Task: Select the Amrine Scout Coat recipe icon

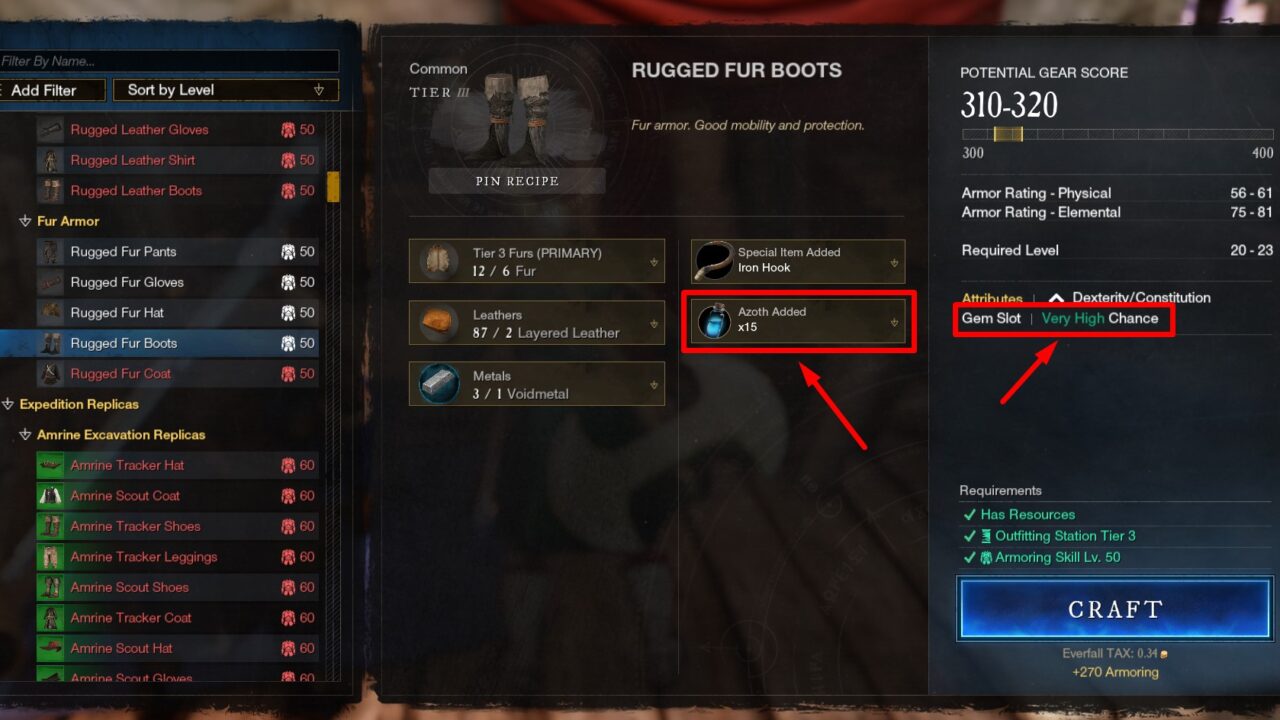Action: [50, 496]
